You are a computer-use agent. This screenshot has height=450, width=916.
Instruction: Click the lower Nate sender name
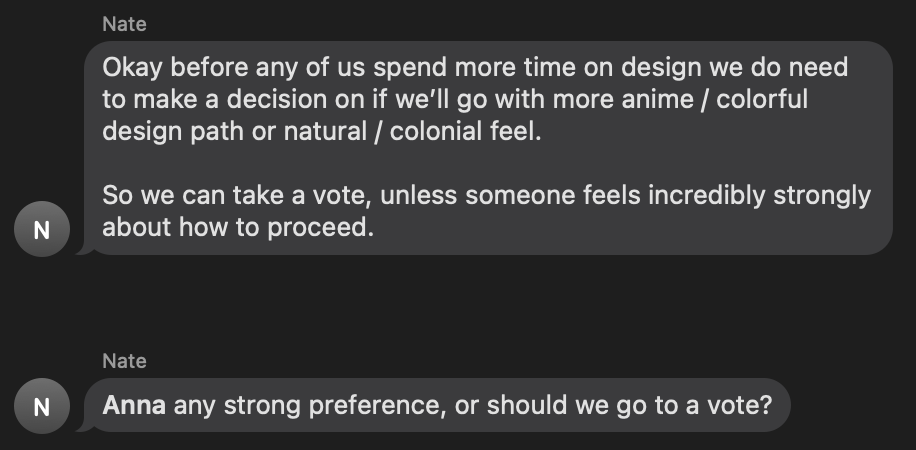[x=124, y=360]
